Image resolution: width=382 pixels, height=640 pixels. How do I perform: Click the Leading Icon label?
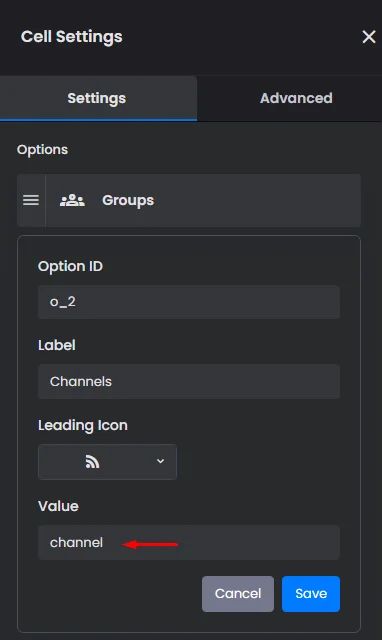click(x=83, y=425)
